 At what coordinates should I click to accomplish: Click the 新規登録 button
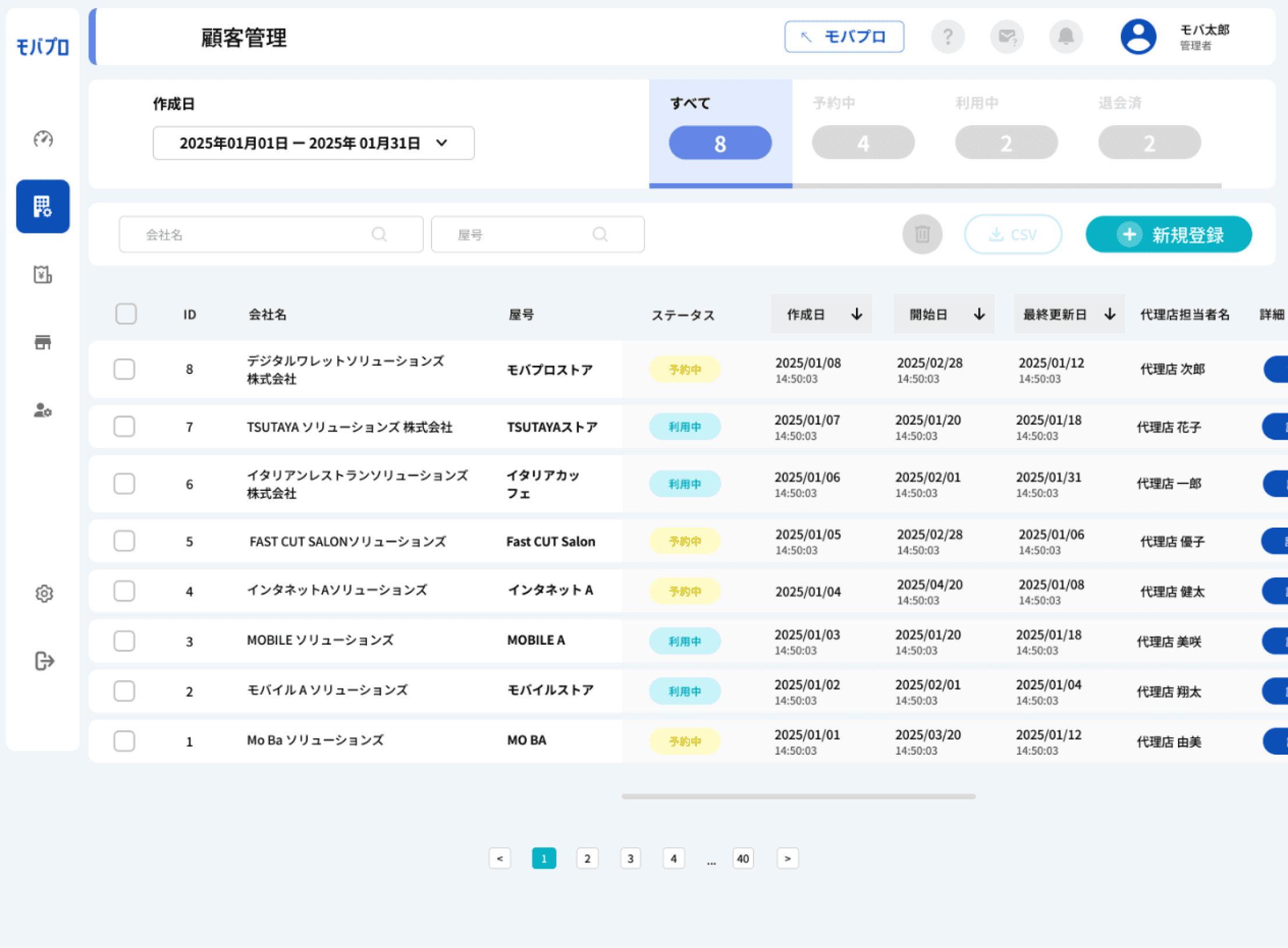click(x=1169, y=235)
